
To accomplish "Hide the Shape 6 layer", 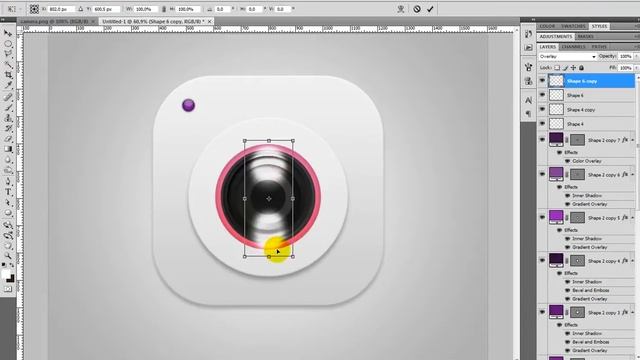I will point(542,95).
